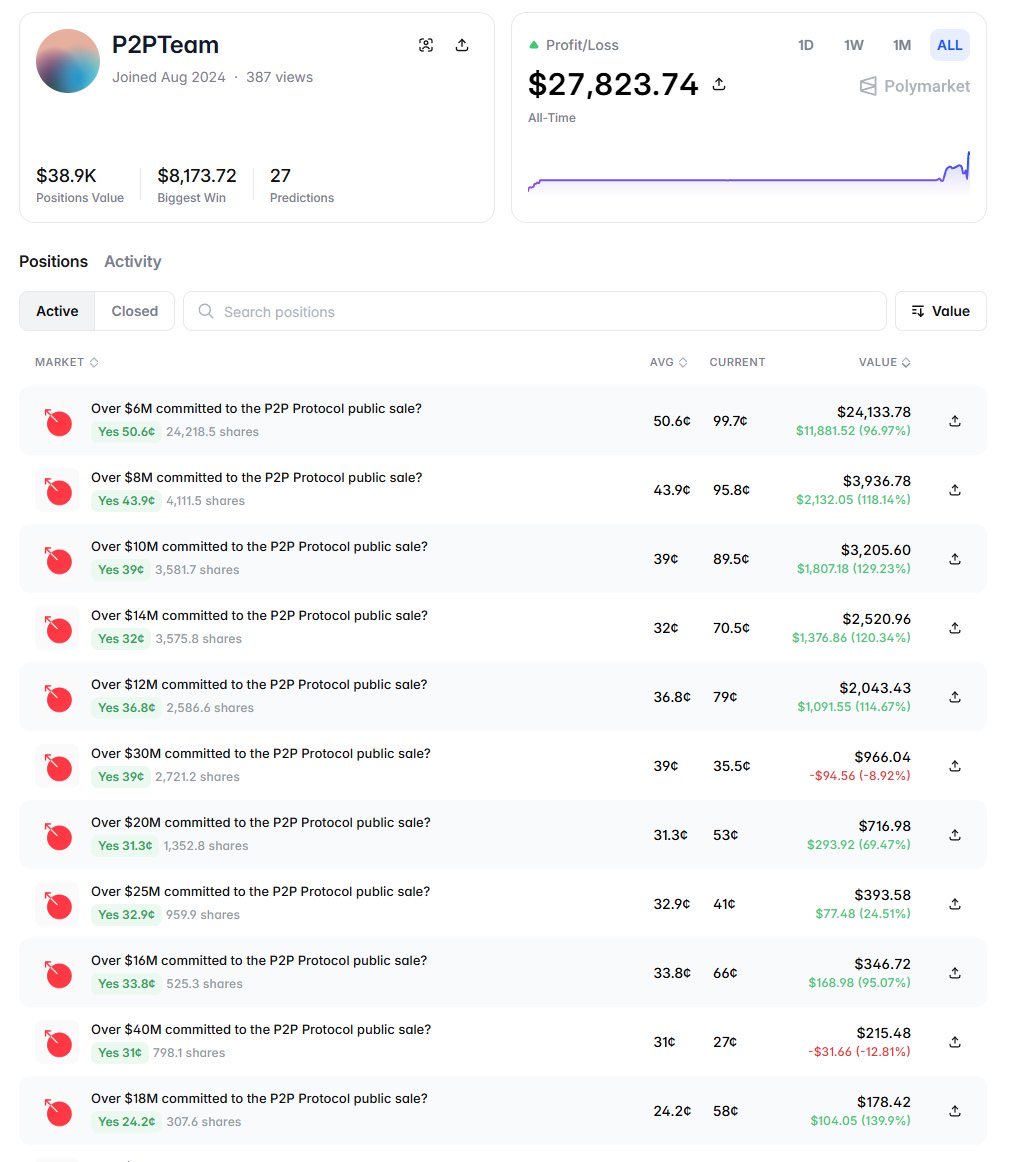Share the Over $8M position
Viewport: 1011px width, 1162px height.
click(955, 490)
